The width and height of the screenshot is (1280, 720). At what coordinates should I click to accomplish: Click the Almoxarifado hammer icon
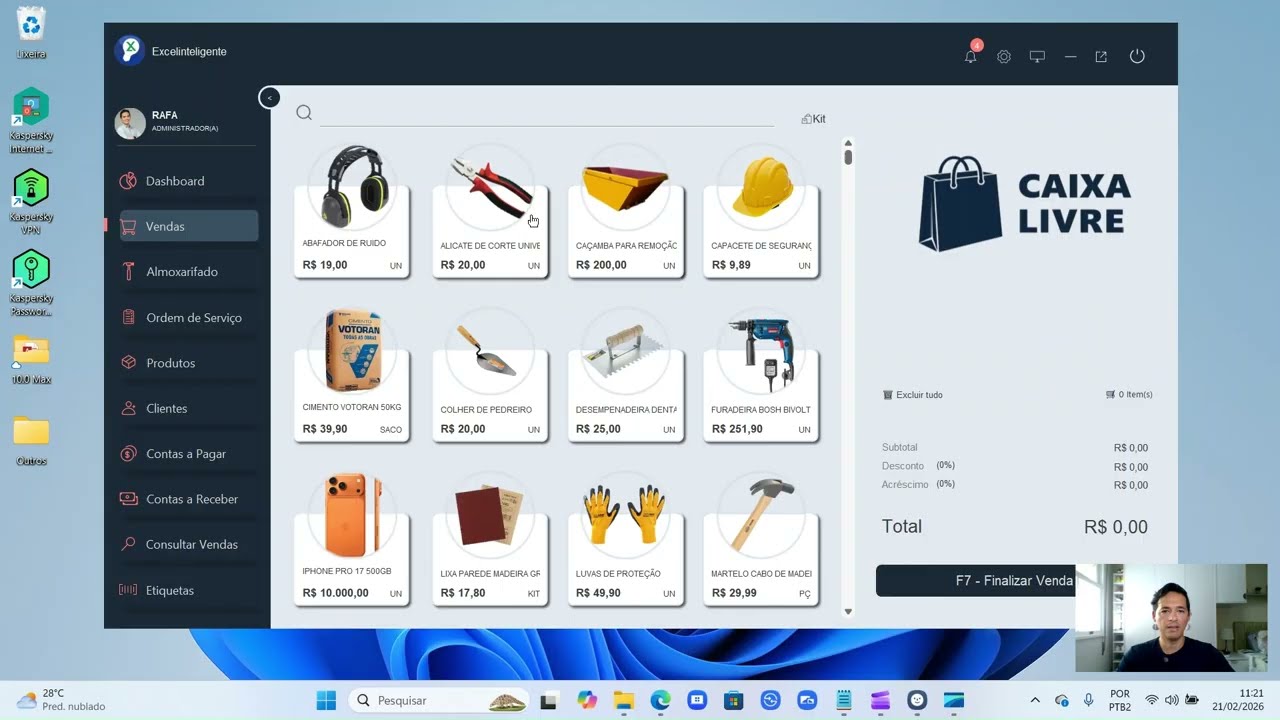(x=128, y=272)
